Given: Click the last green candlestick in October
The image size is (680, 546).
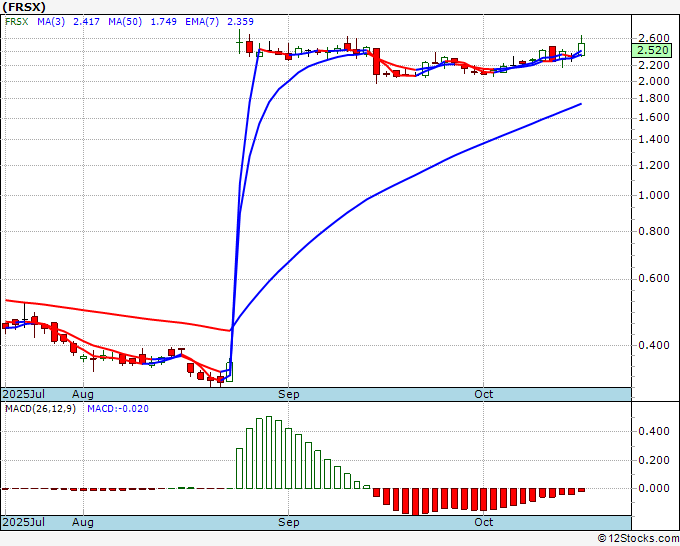Looking at the screenshot, I should coord(582,49).
